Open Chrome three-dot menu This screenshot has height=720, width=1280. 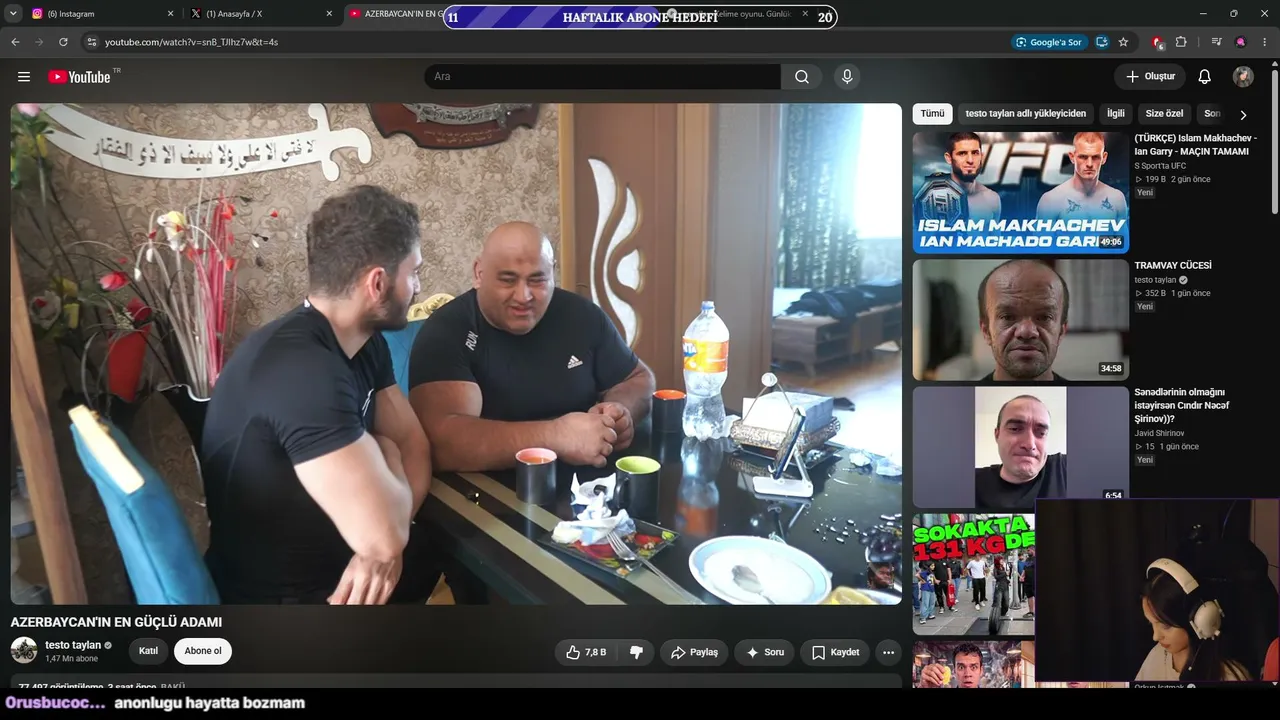coord(1265,42)
